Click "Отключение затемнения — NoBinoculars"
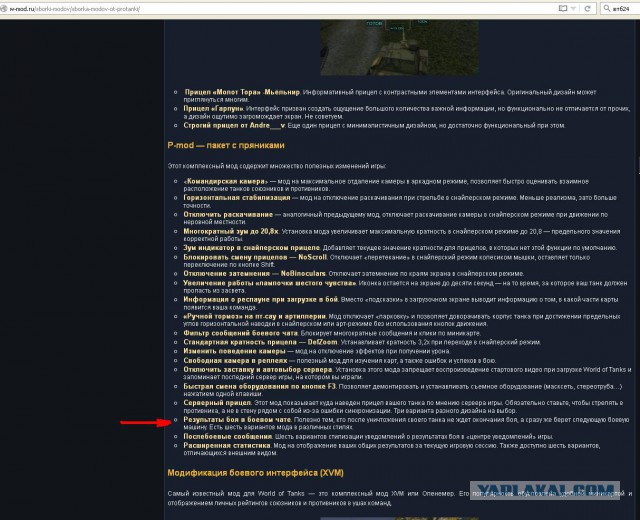 [x=254, y=273]
